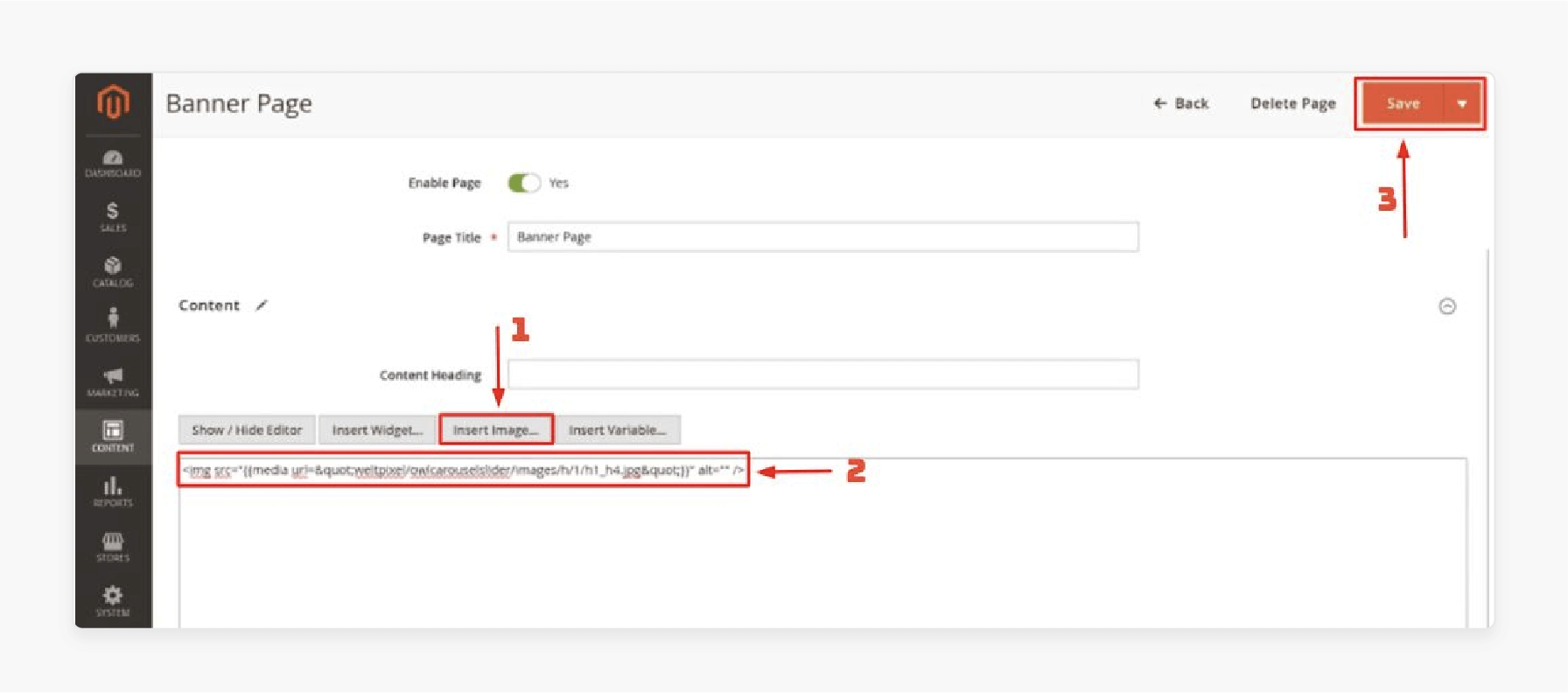Open the System sidebar menu
This screenshot has width=1568, height=693.
tap(113, 602)
